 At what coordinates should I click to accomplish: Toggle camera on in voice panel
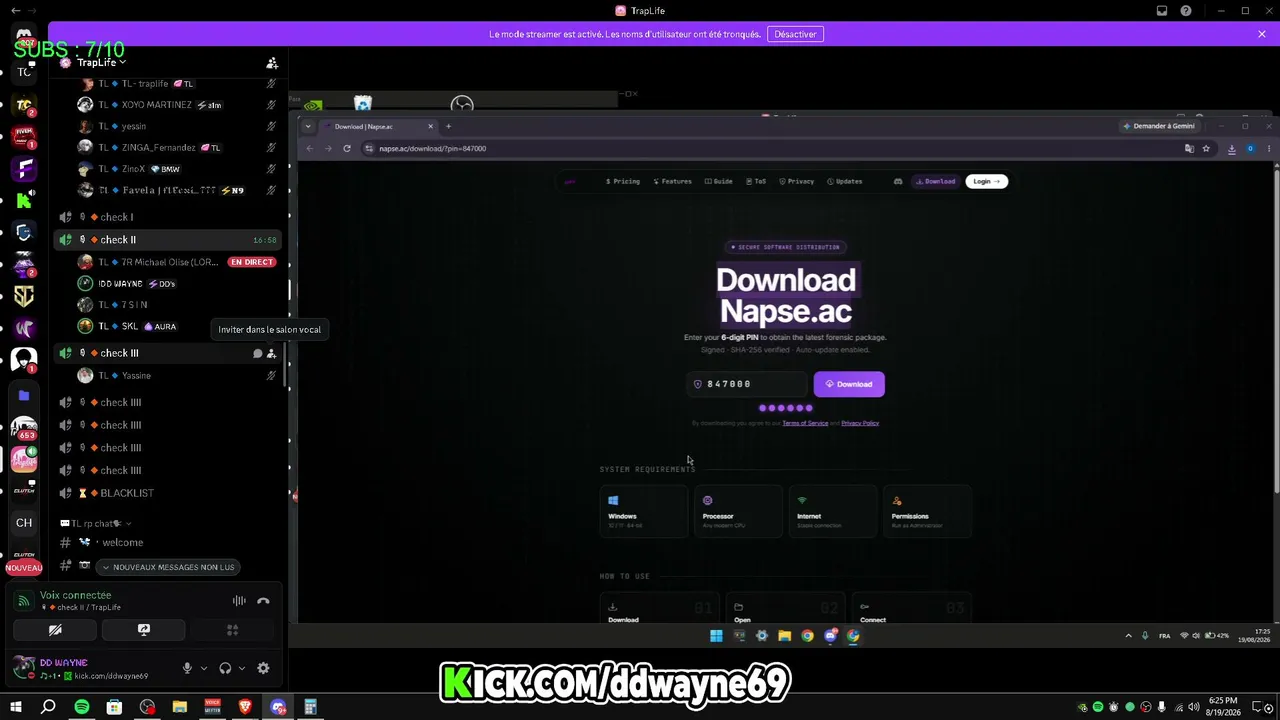point(55,630)
